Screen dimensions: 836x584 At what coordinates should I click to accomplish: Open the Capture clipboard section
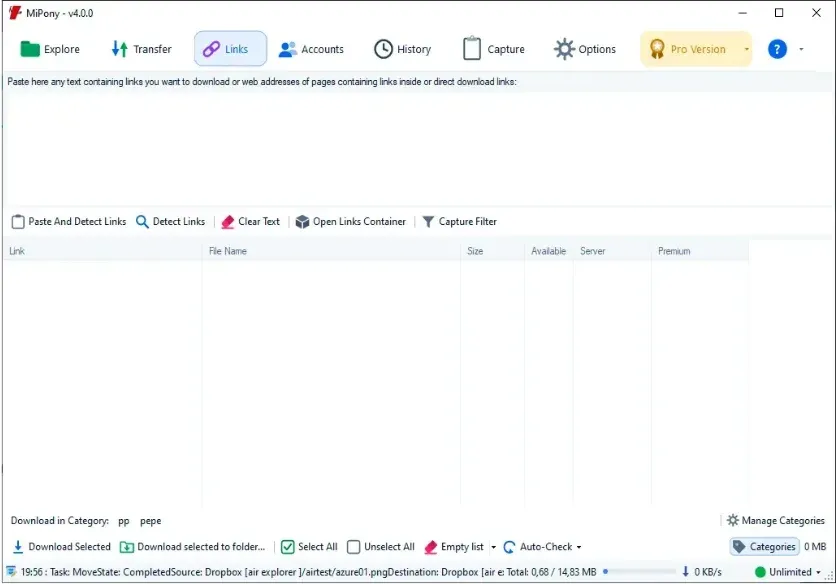click(x=494, y=49)
